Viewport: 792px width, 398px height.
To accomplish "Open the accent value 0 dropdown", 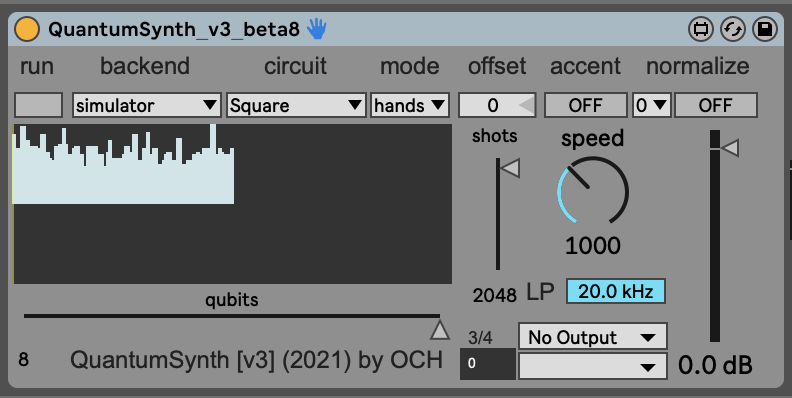I will point(652,105).
